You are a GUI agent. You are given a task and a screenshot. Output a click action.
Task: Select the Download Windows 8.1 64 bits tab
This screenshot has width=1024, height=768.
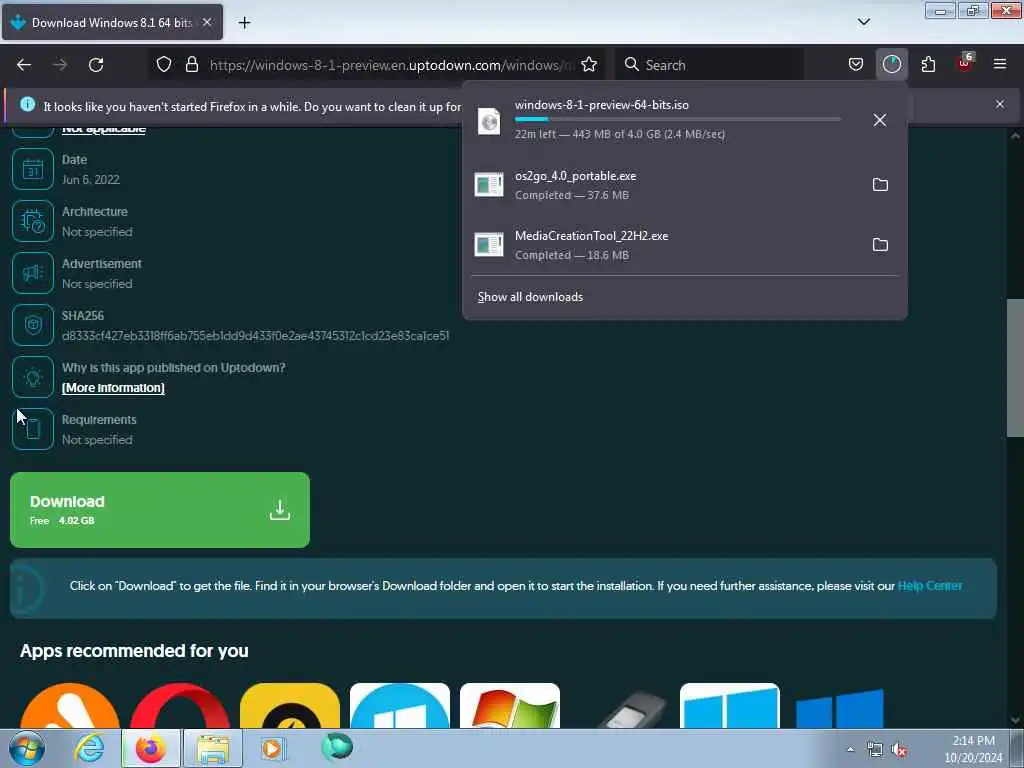tap(112, 23)
